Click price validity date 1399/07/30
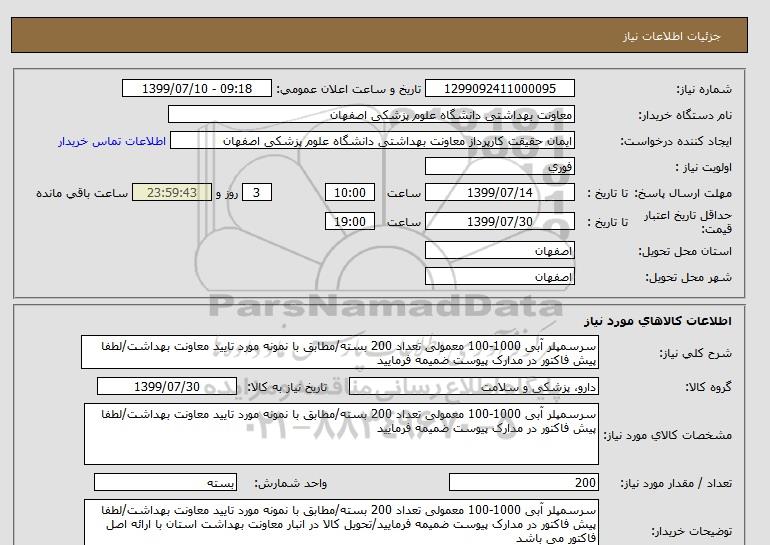The image size is (770, 545). tap(499, 221)
